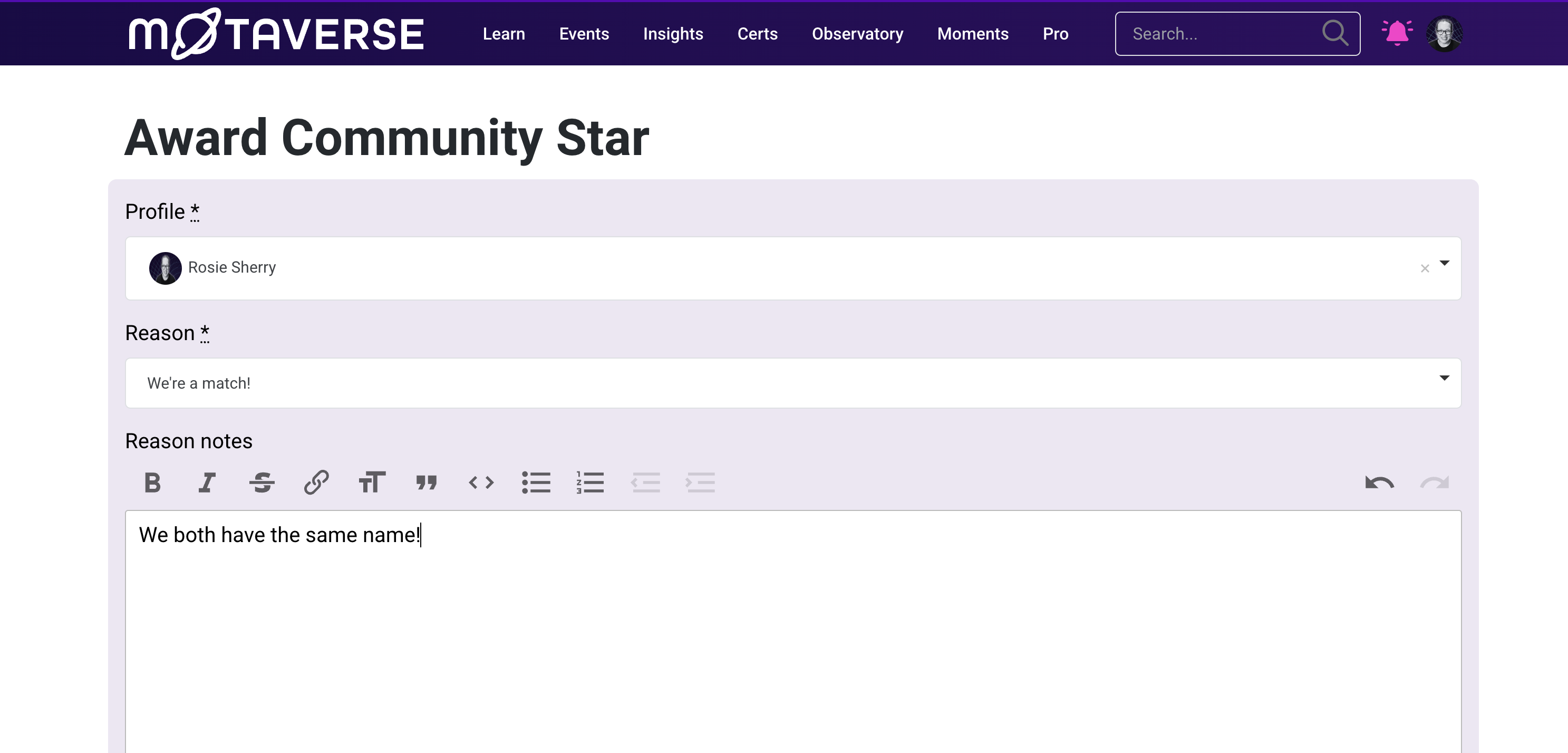The height and width of the screenshot is (753, 1568).
Task: Open the notifications bell
Action: click(1397, 33)
